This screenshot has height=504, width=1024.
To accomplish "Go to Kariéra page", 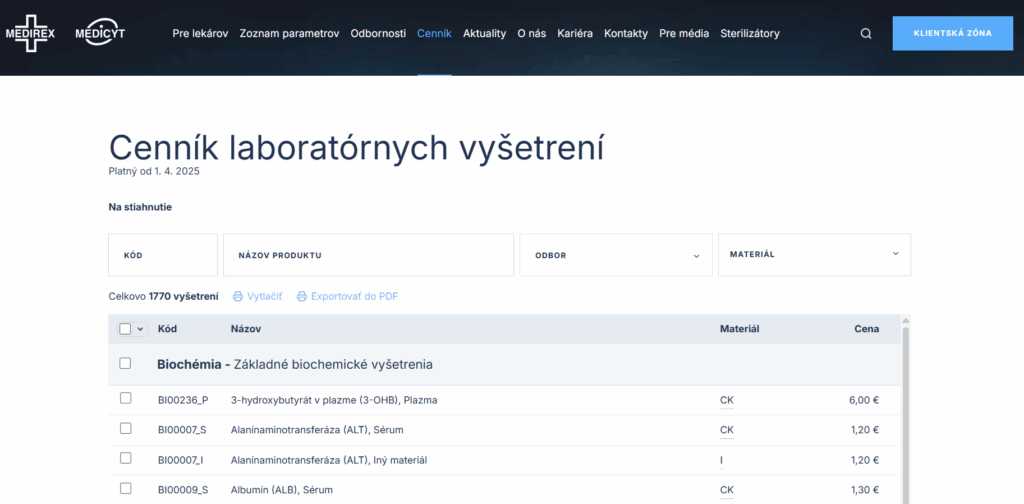I will pos(575,33).
